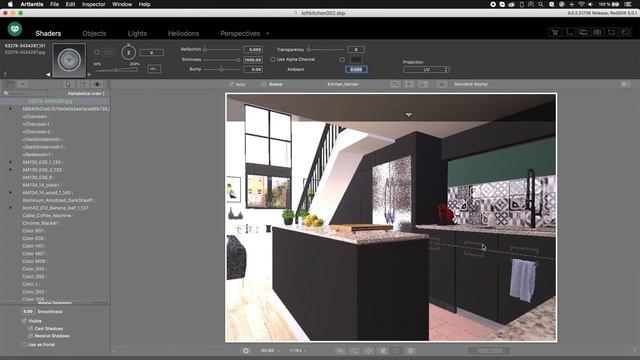Open the Apple menu
The height and width of the screenshot is (360, 640).
10,4
